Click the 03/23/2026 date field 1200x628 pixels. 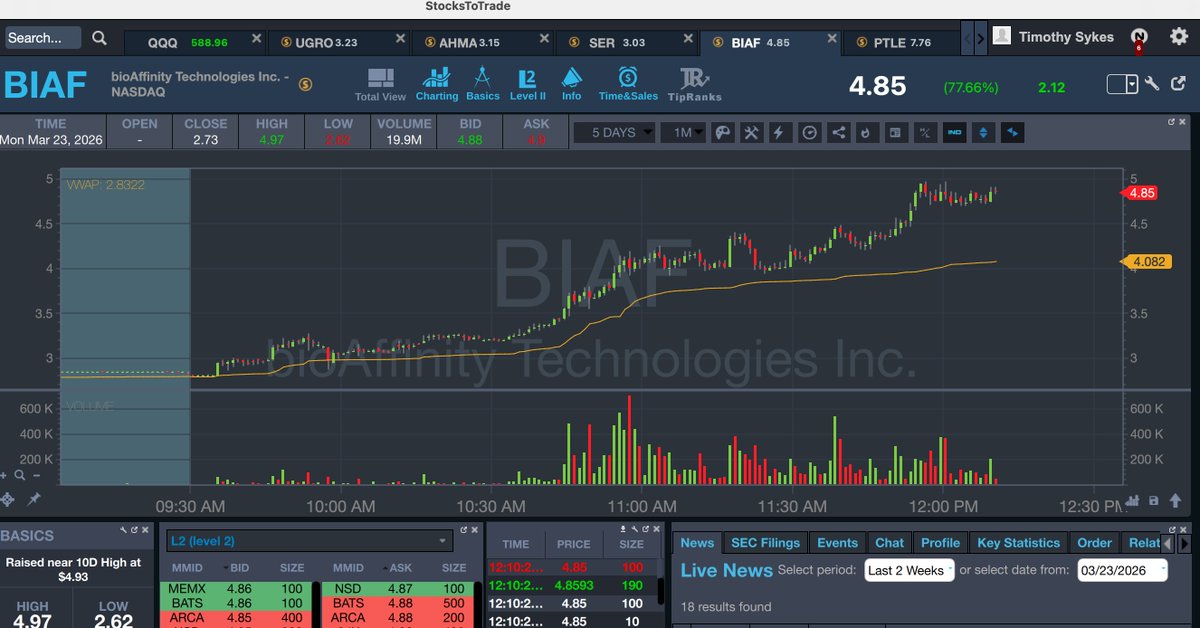click(x=1111, y=570)
